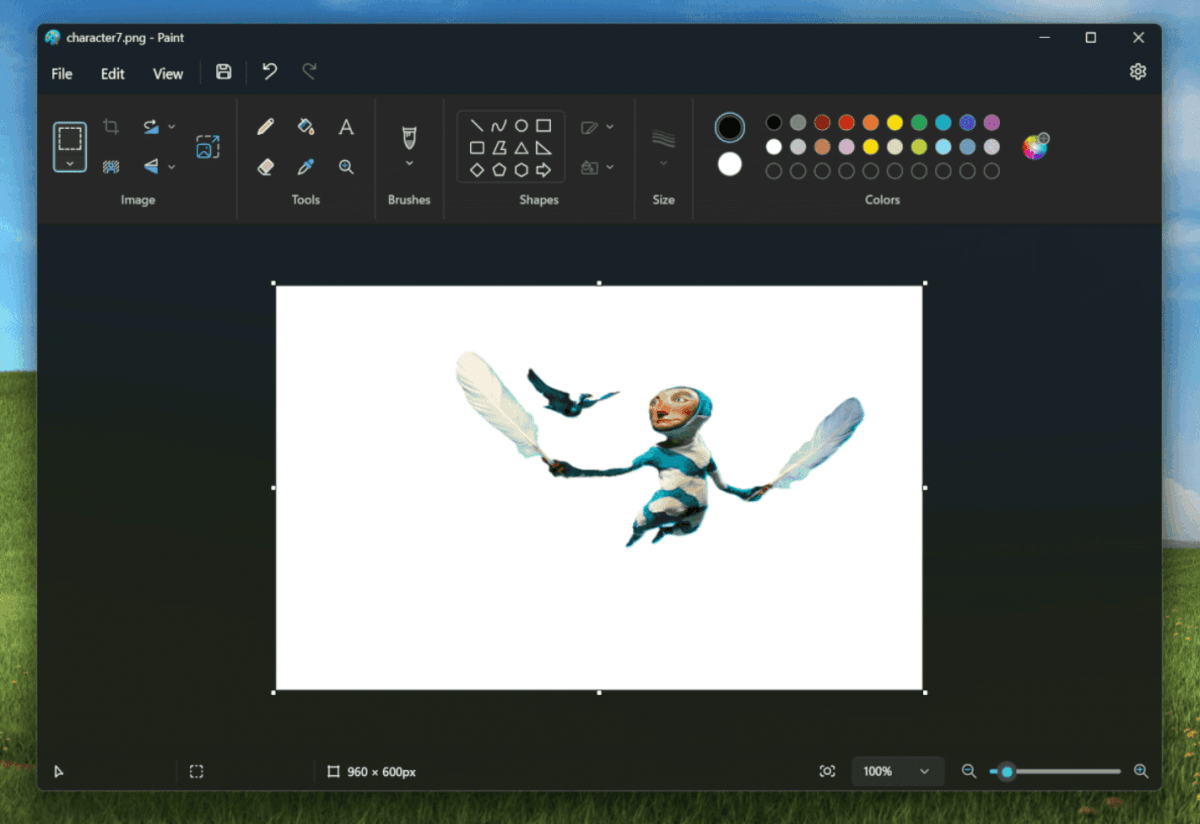
Task: Choose the red color swatch
Action: [846, 123]
